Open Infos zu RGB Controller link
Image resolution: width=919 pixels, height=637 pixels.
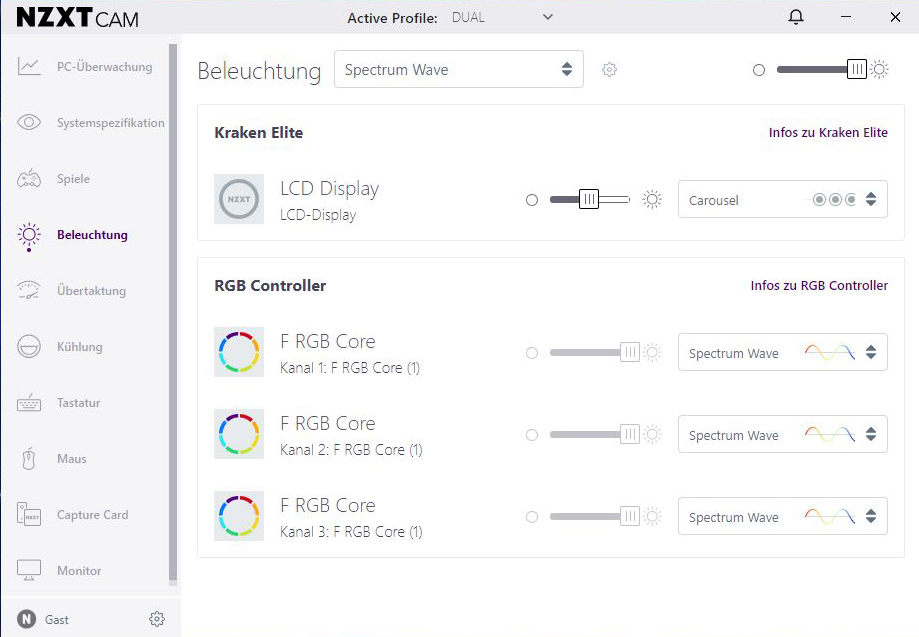tap(818, 286)
